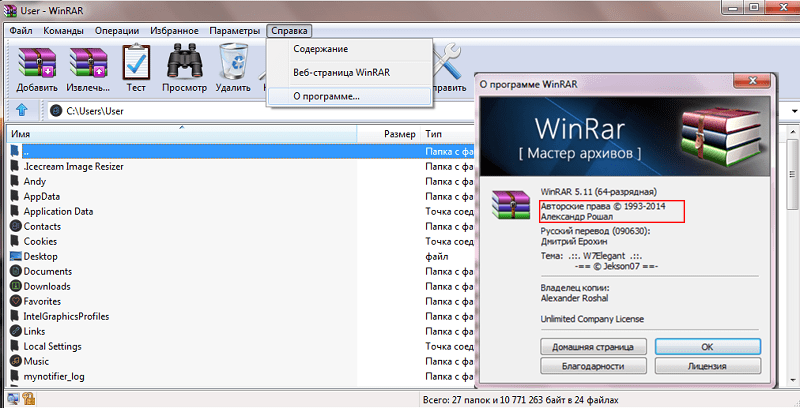Select .Icecream Image Resizer folder

[73, 166]
